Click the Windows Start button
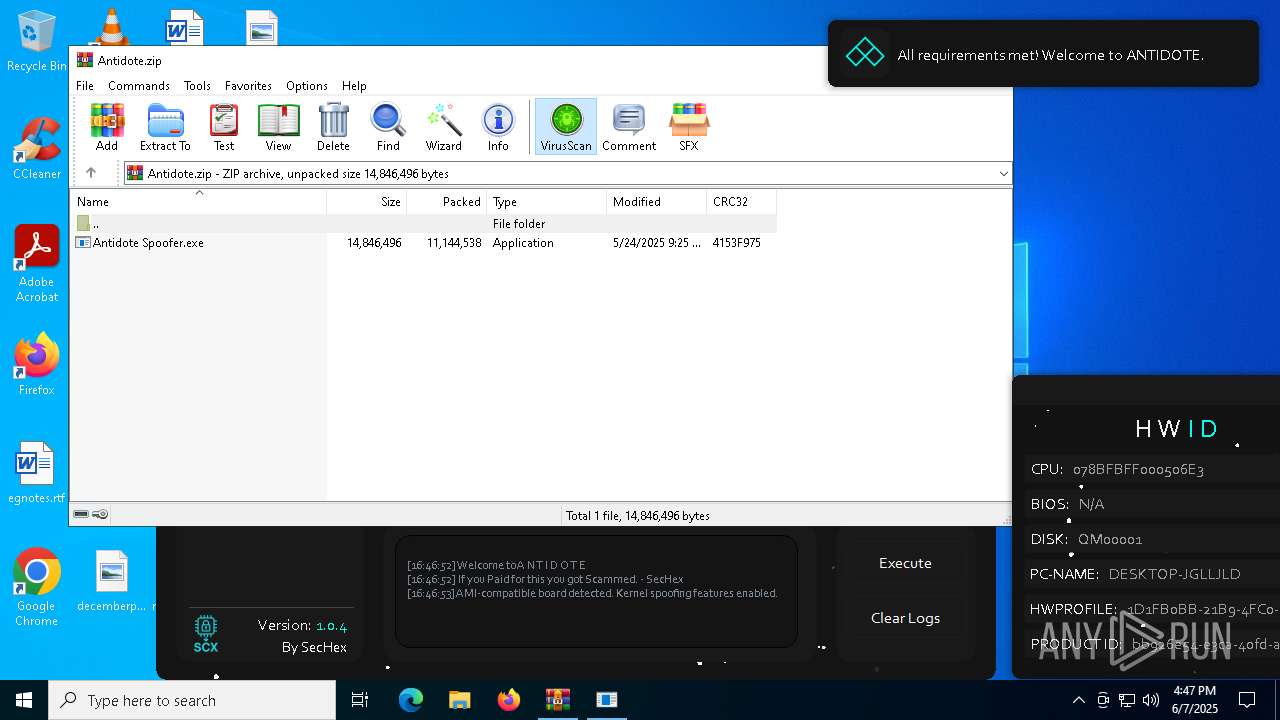The image size is (1280, 720). click(x=24, y=700)
